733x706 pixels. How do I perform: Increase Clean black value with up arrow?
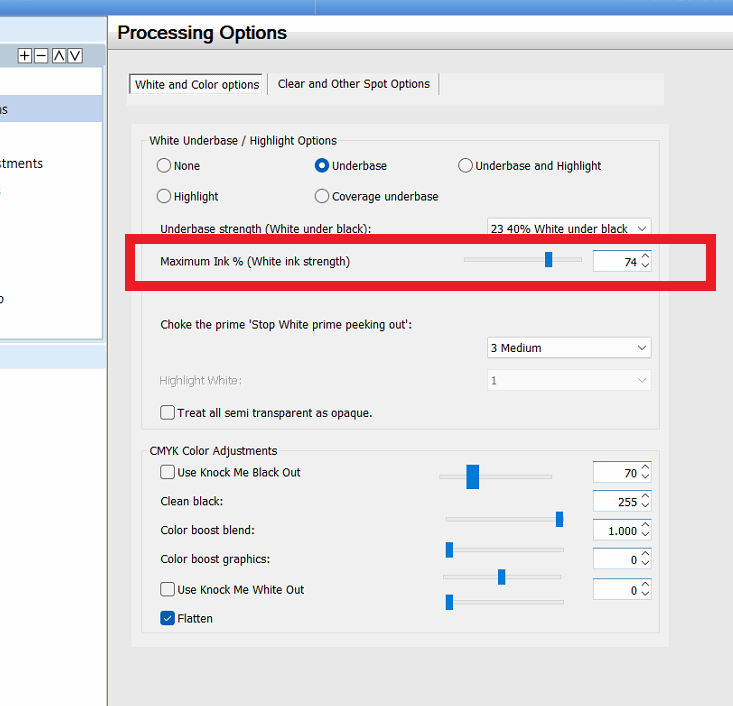tap(646, 497)
